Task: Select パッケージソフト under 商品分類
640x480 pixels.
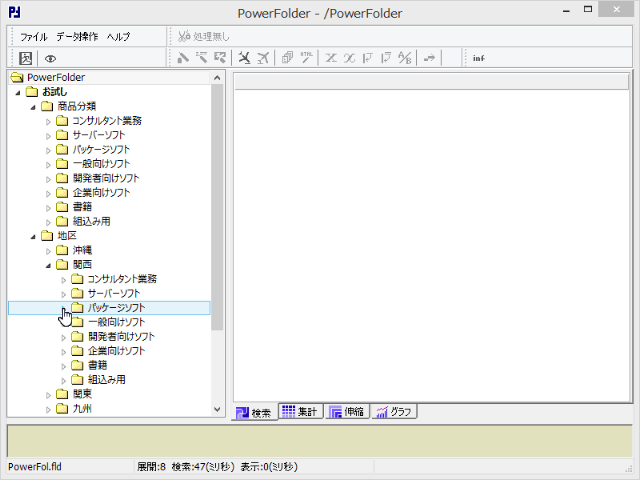Action: pos(101,149)
